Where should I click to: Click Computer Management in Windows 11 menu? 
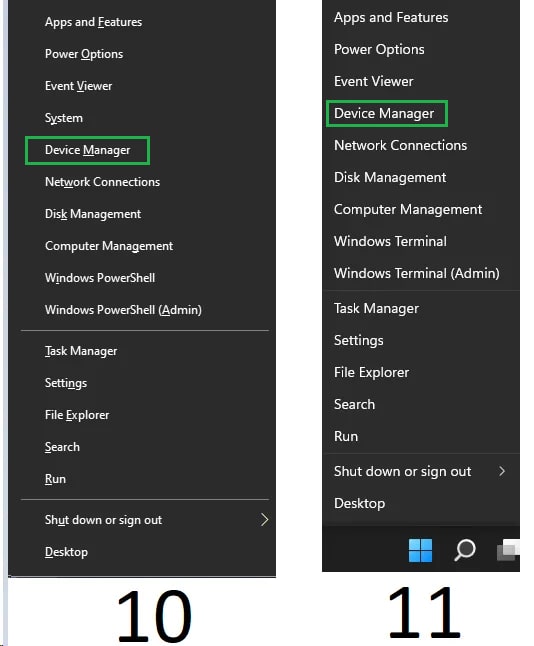click(x=408, y=210)
